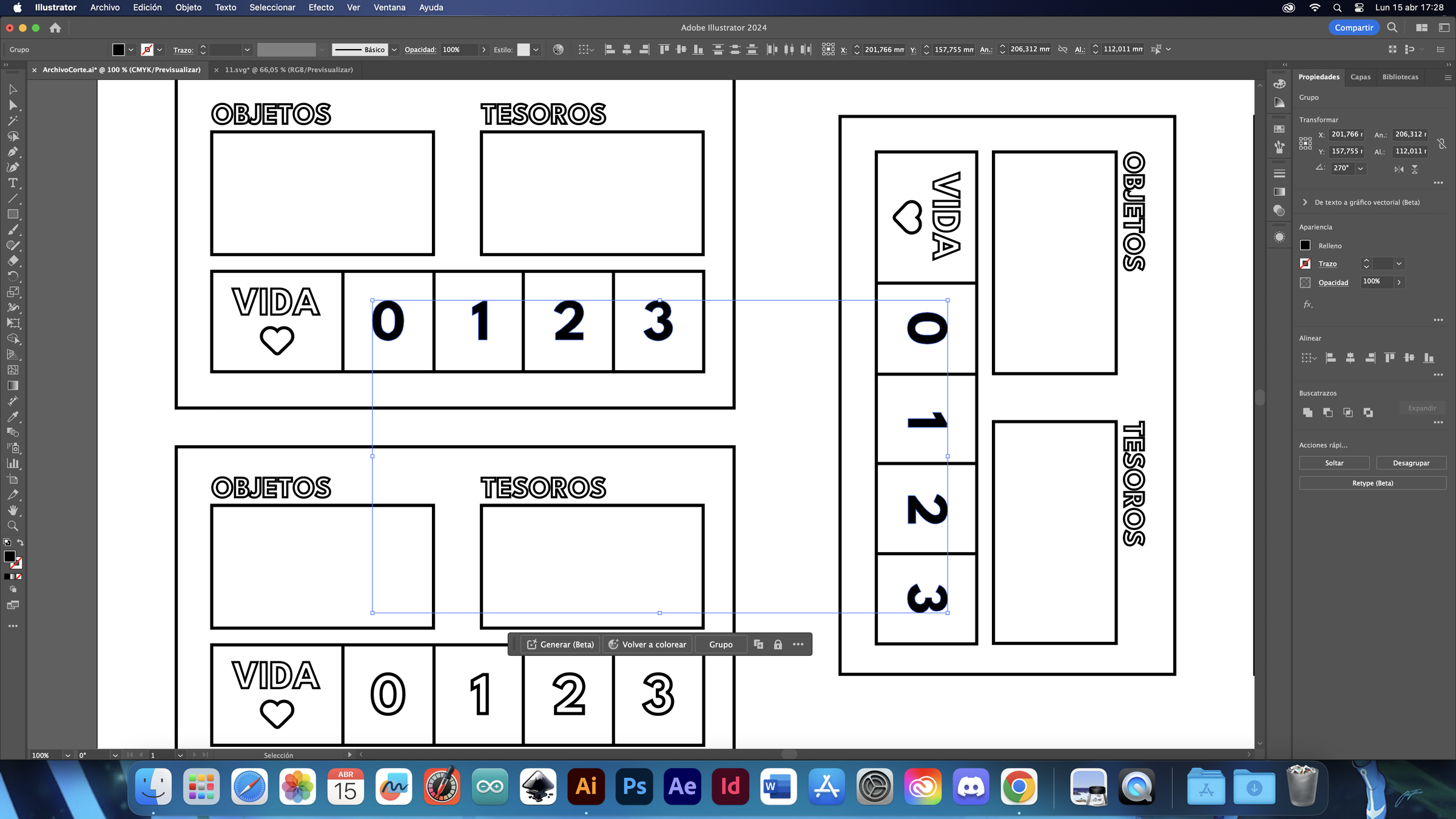Toggle constrain width and height proportions in Propiedades
Image resolution: width=1456 pixels, height=819 pixels.
tap(1442, 144)
